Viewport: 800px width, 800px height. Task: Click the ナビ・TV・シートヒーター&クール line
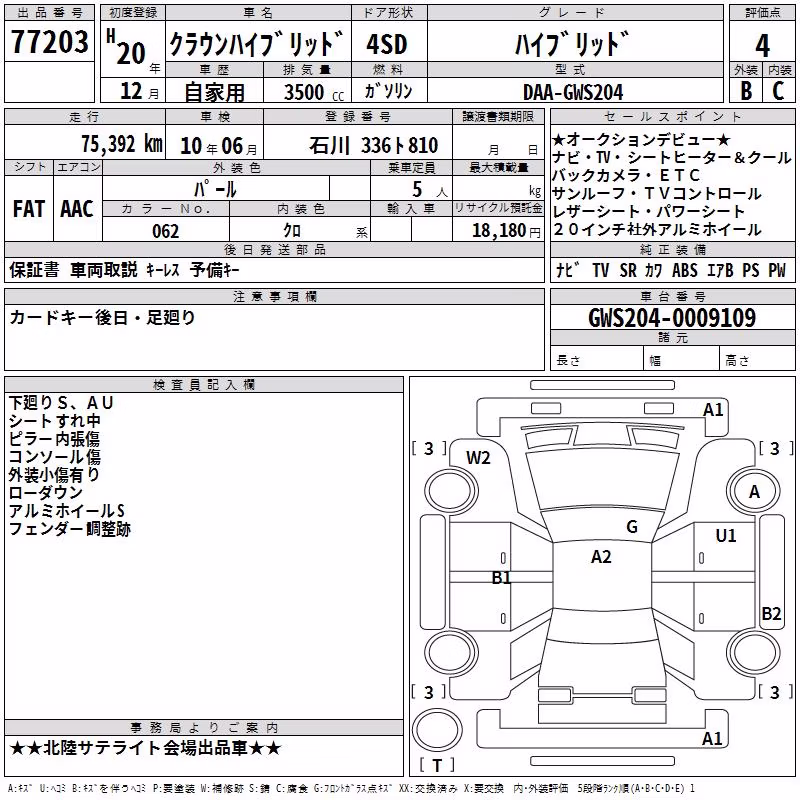[x=672, y=157]
